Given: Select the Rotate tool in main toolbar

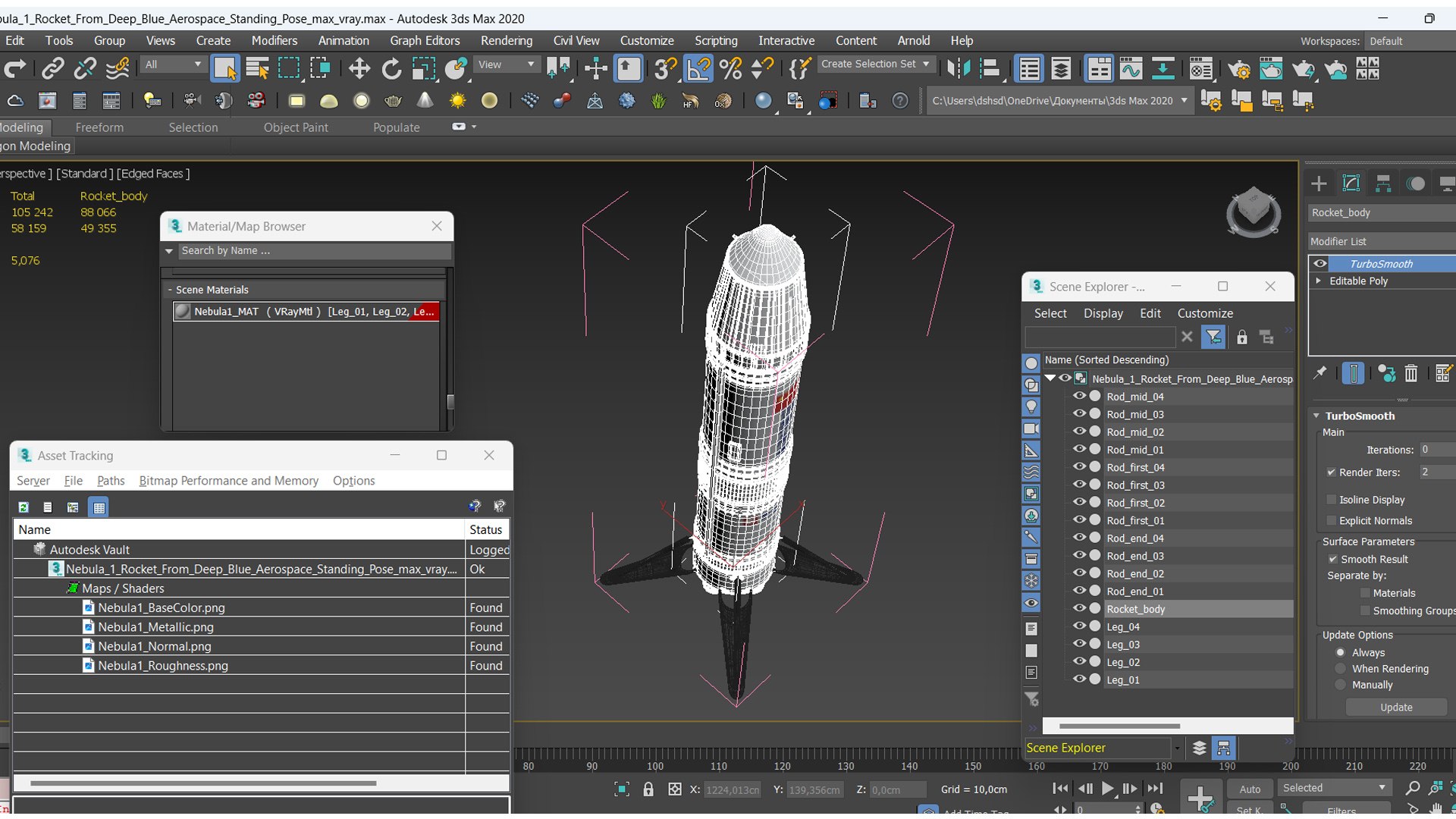Looking at the screenshot, I should [391, 69].
